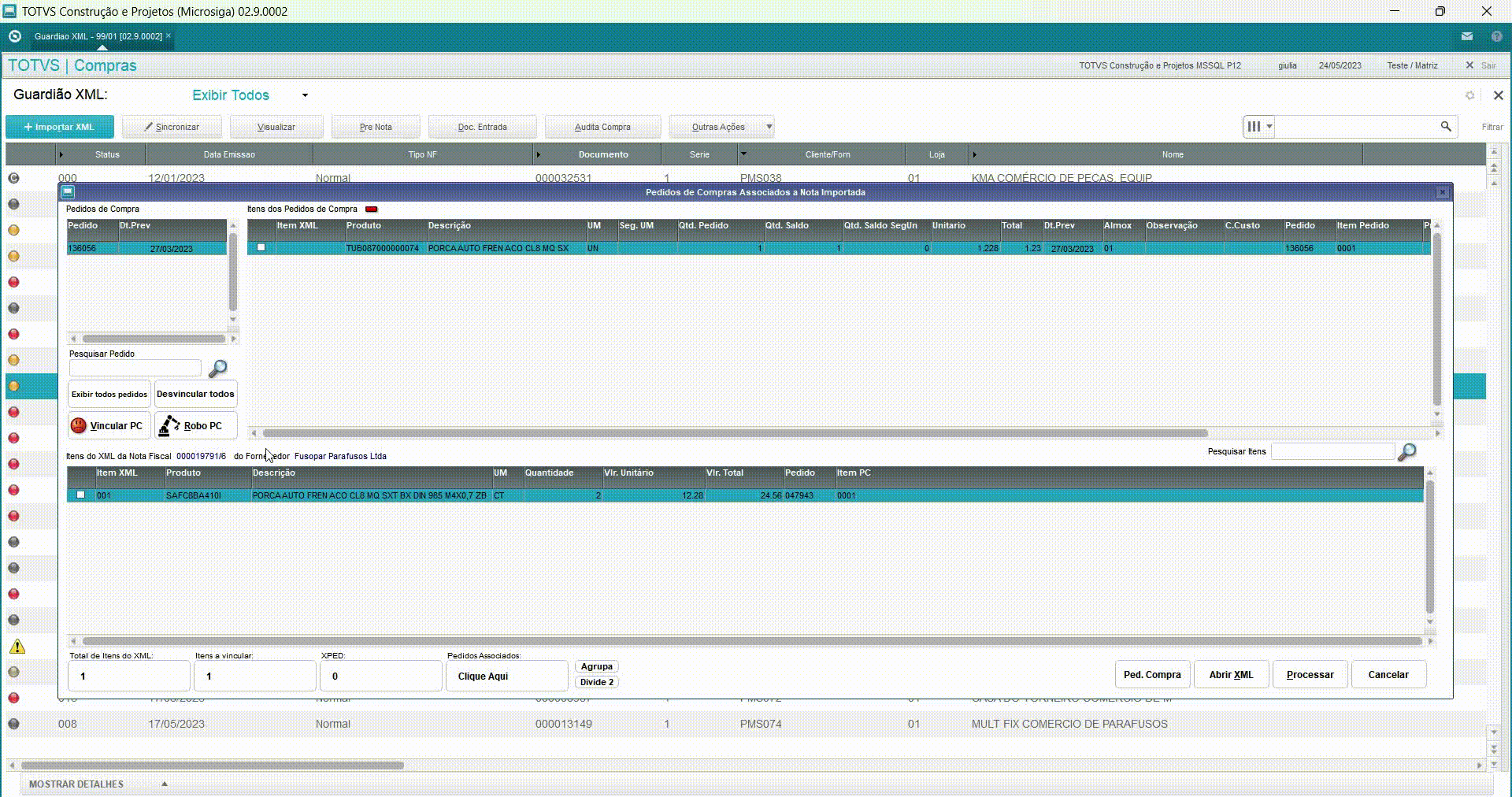Image resolution: width=1512 pixels, height=797 pixels.
Task: Click vertical scrollbar of the XML items grid
Action: tap(1430, 548)
